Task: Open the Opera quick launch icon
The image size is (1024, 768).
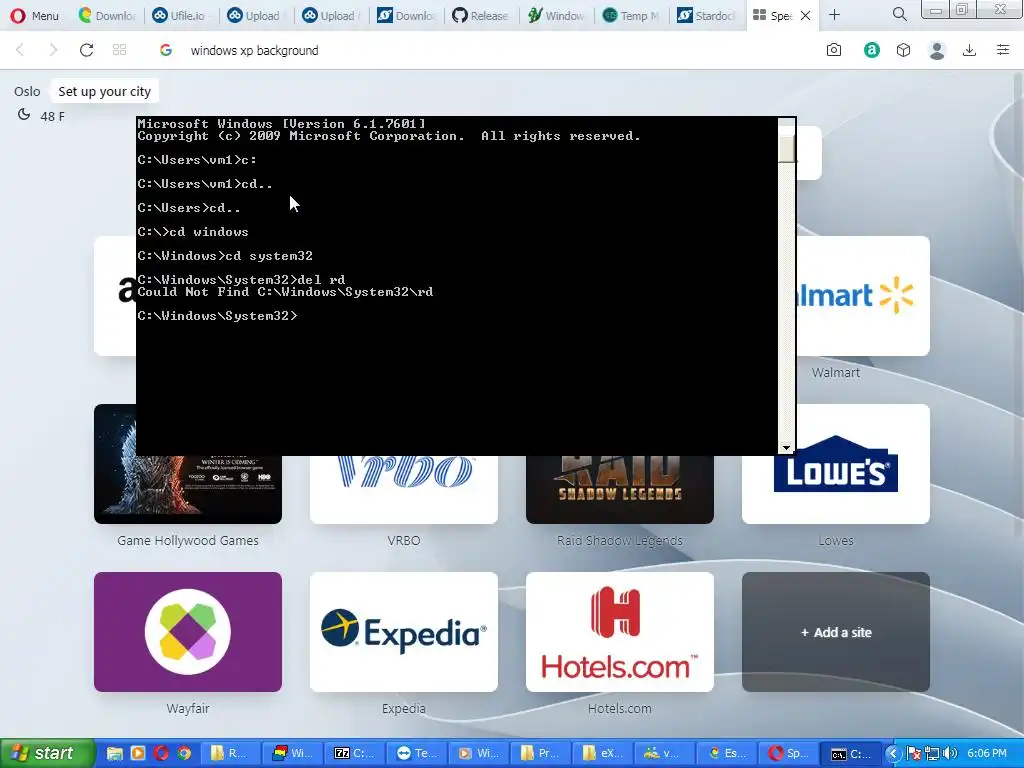Action: pyautogui.click(x=161, y=753)
